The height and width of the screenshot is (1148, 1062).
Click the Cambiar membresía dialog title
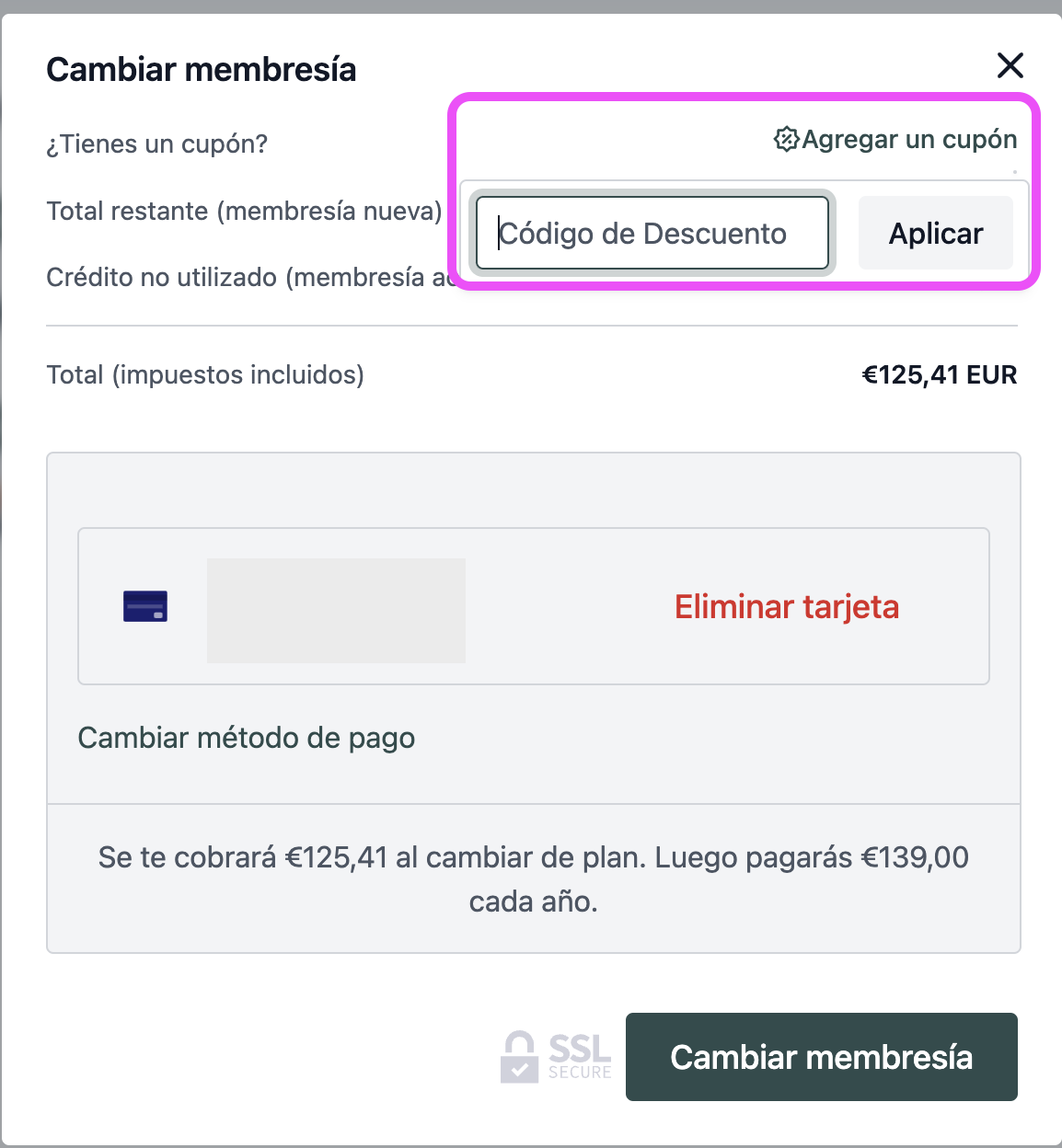point(202,70)
